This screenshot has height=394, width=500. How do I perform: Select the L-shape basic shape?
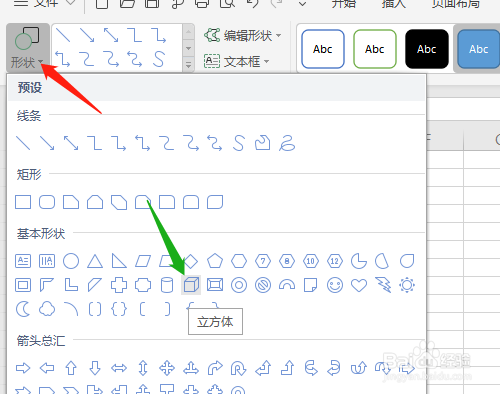coord(71,285)
